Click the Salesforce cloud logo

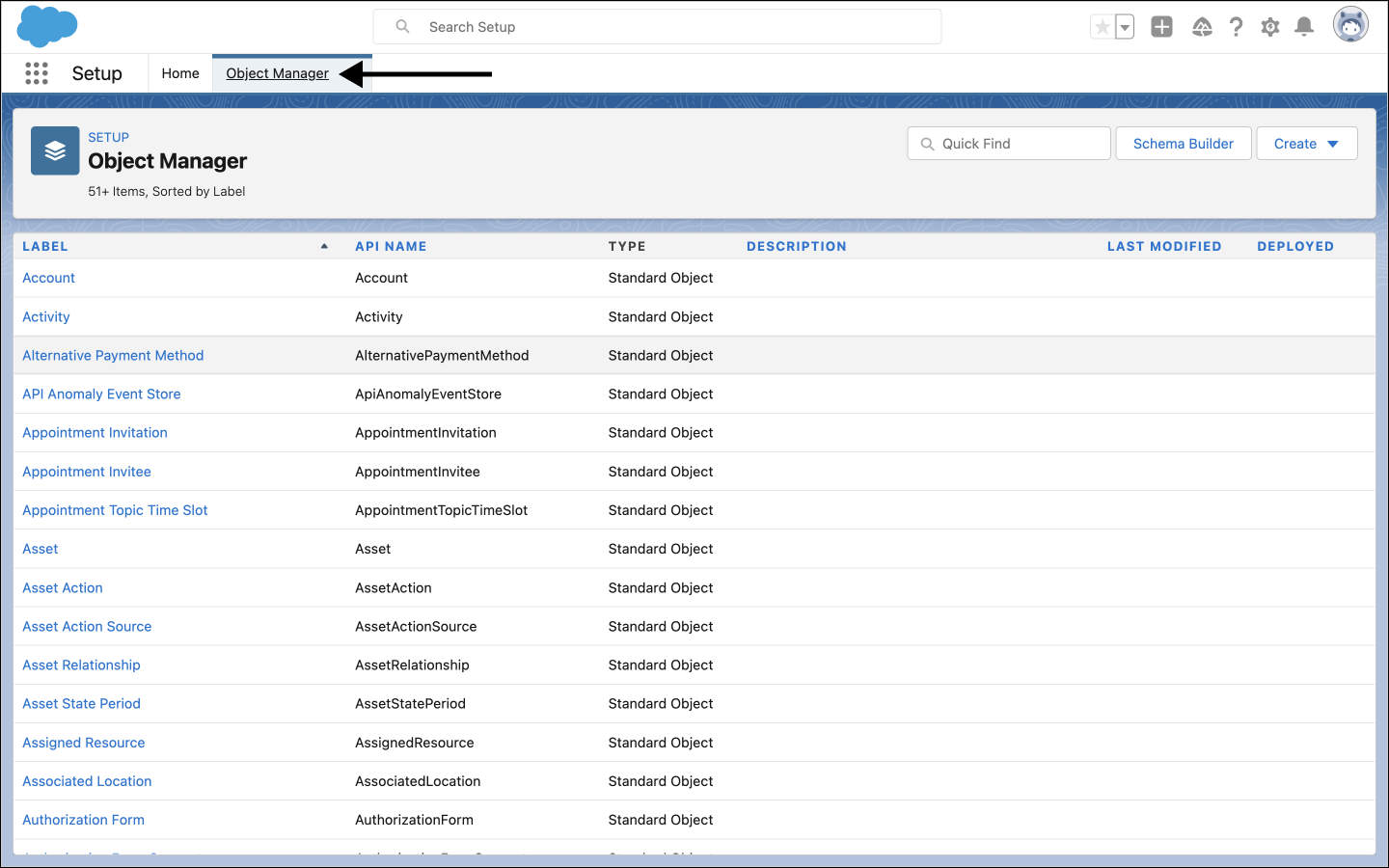coord(46,26)
